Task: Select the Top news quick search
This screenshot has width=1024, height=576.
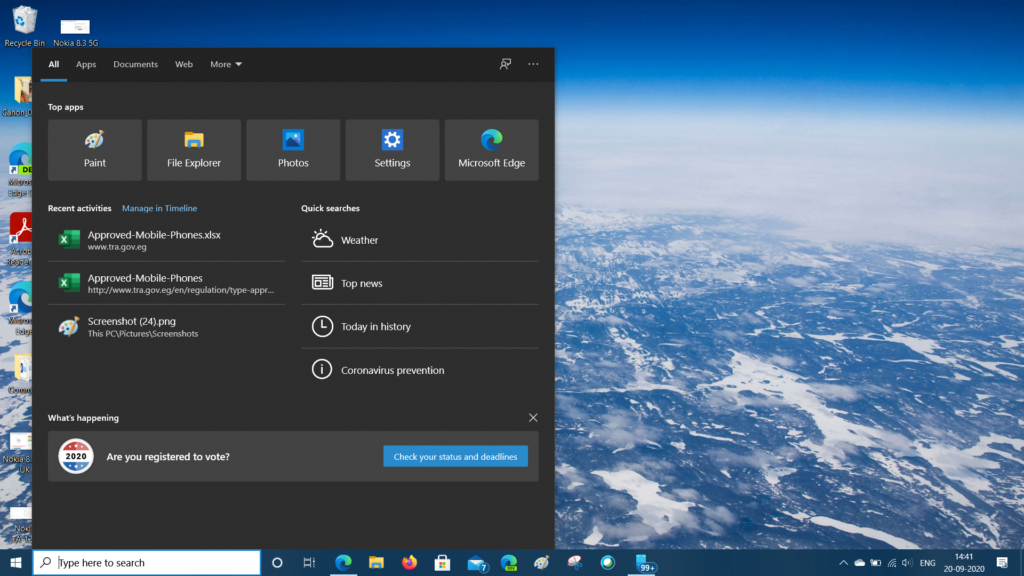Action: (321, 283)
